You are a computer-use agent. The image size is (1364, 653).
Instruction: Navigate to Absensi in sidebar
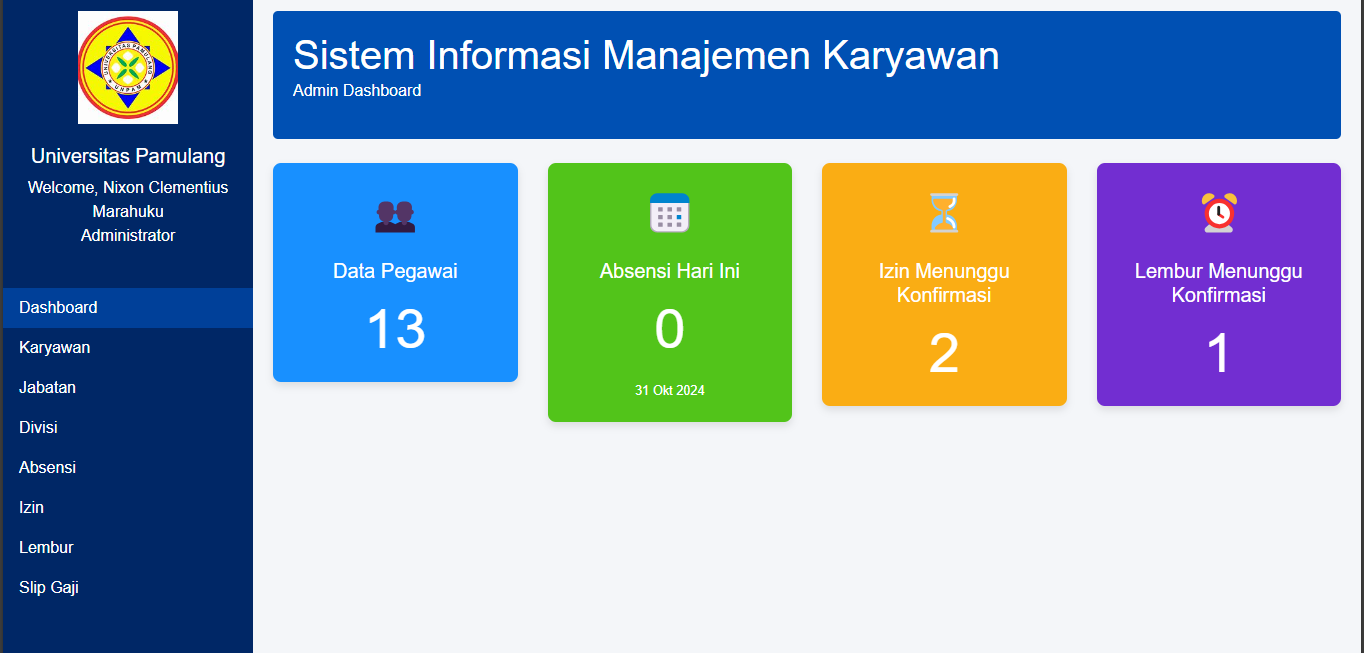pyautogui.click(x=47, y=468)
